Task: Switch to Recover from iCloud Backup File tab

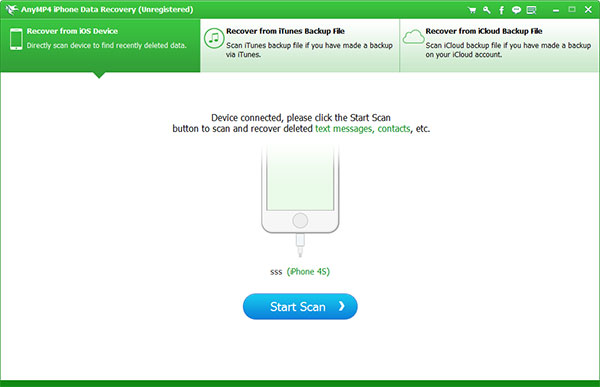Action: point(499,45)
